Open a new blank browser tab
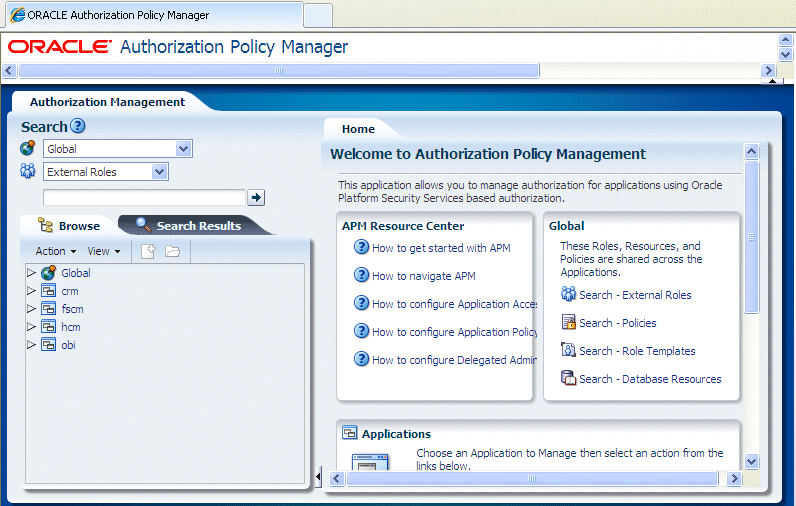The width and height of the screenshot is (796, 506). click(318, 15)
